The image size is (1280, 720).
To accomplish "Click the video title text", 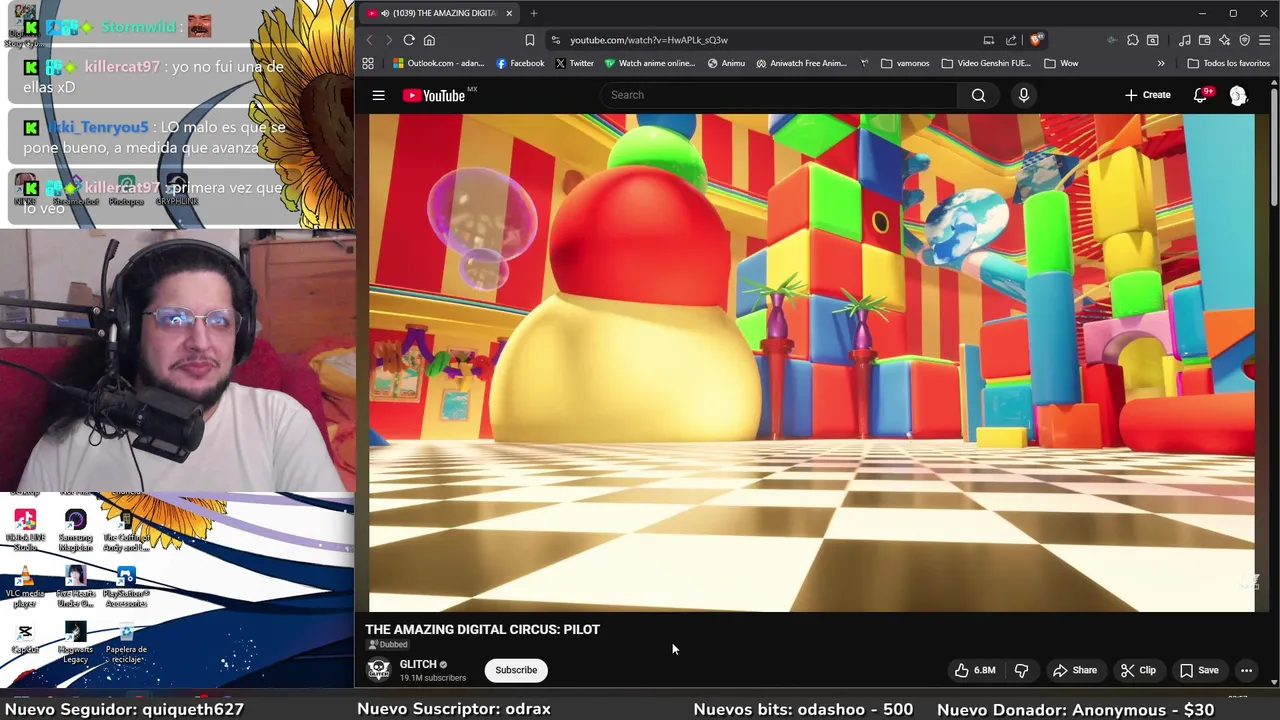I will tap(482, 629).
